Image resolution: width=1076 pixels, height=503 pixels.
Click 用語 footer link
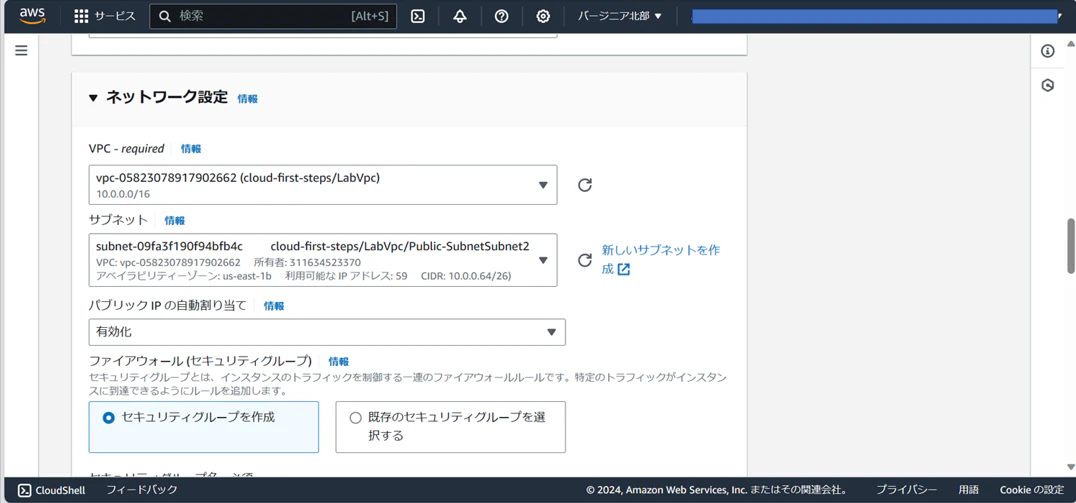(x=968, y=490)
